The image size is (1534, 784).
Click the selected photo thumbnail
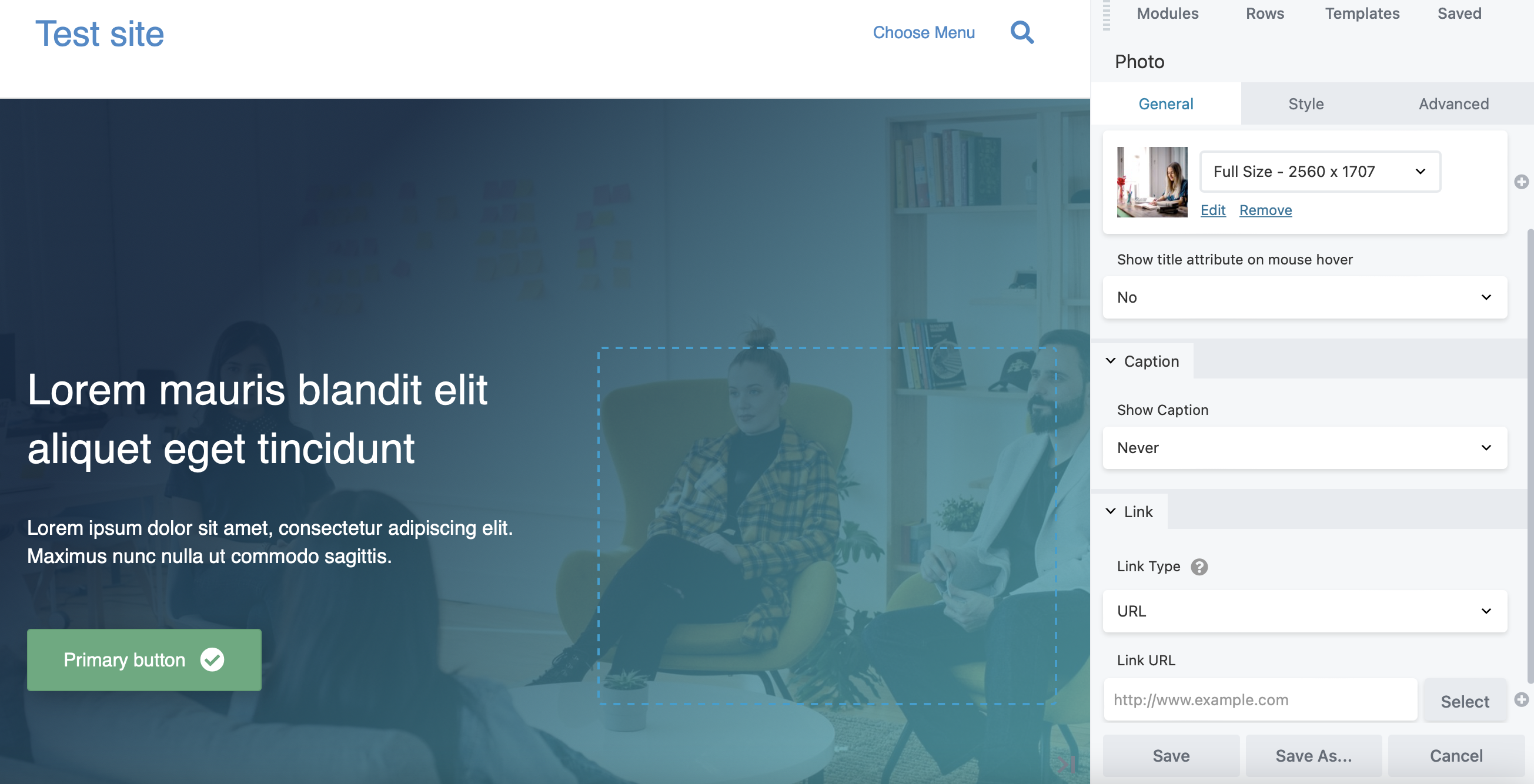pyautogui.click(x=1151, y=182)
